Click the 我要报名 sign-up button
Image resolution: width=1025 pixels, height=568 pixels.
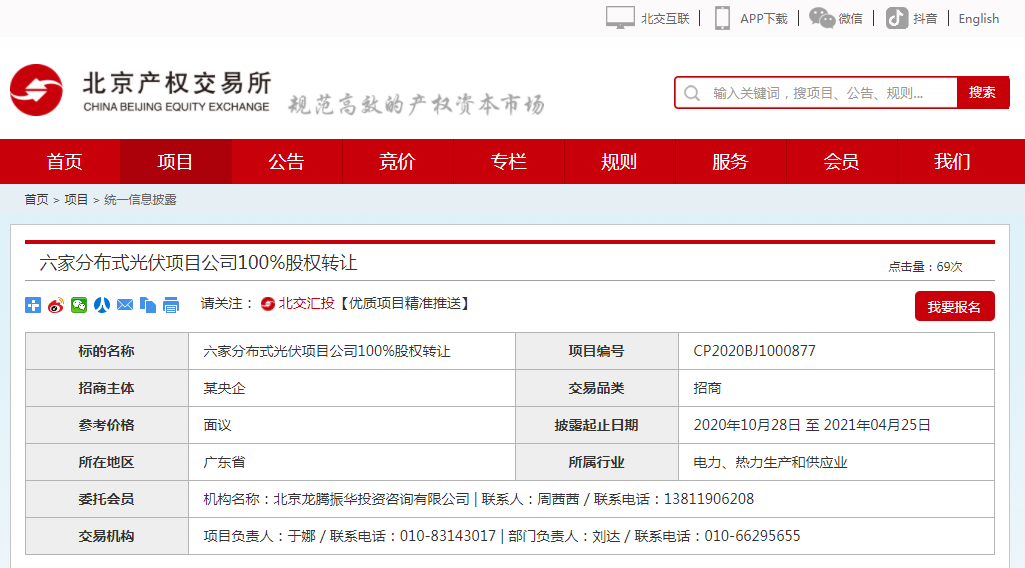[x=954, y=307]
